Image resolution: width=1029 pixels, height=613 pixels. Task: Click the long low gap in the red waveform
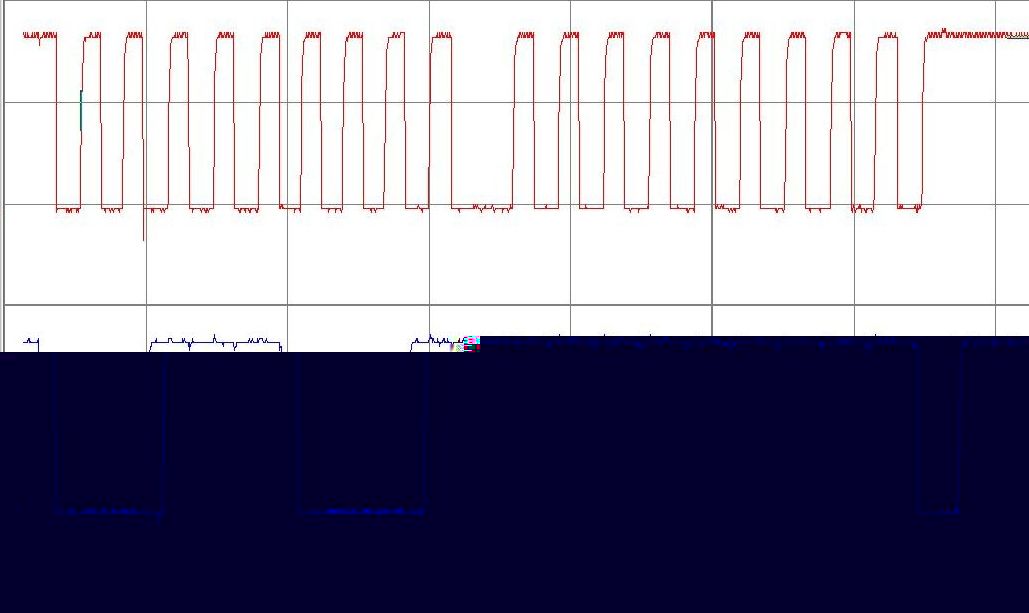click(x=482, y=209)
